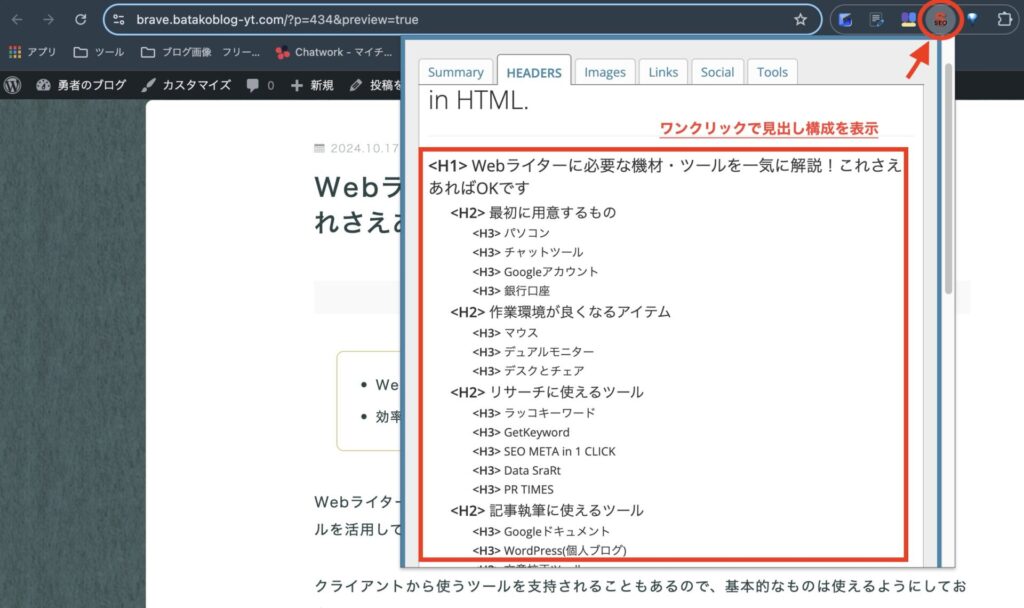
Task: Select the H2 リサーチに使えるツール row
Action: point(547,392)
